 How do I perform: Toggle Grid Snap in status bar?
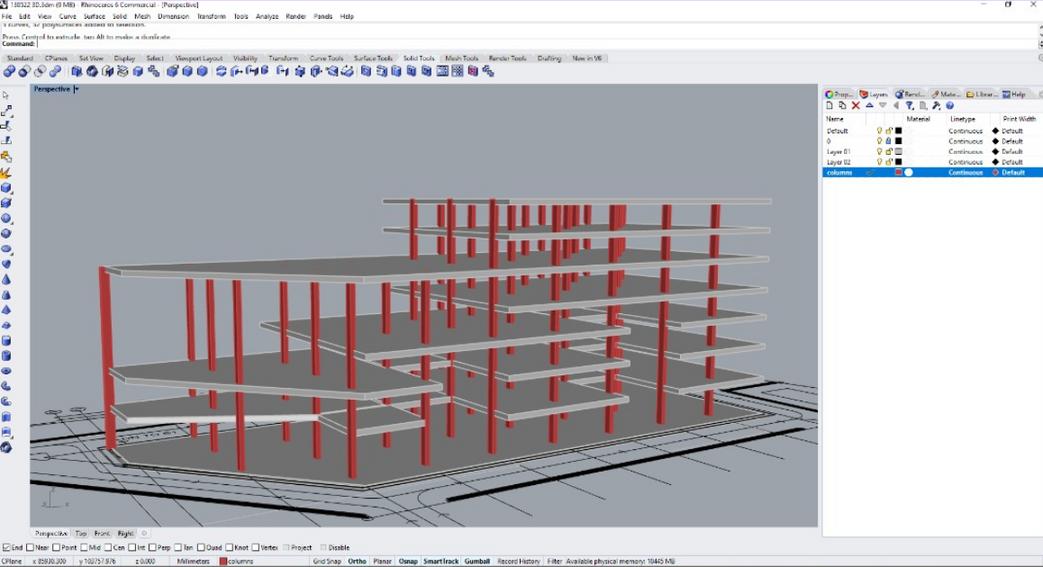(327, 562)
